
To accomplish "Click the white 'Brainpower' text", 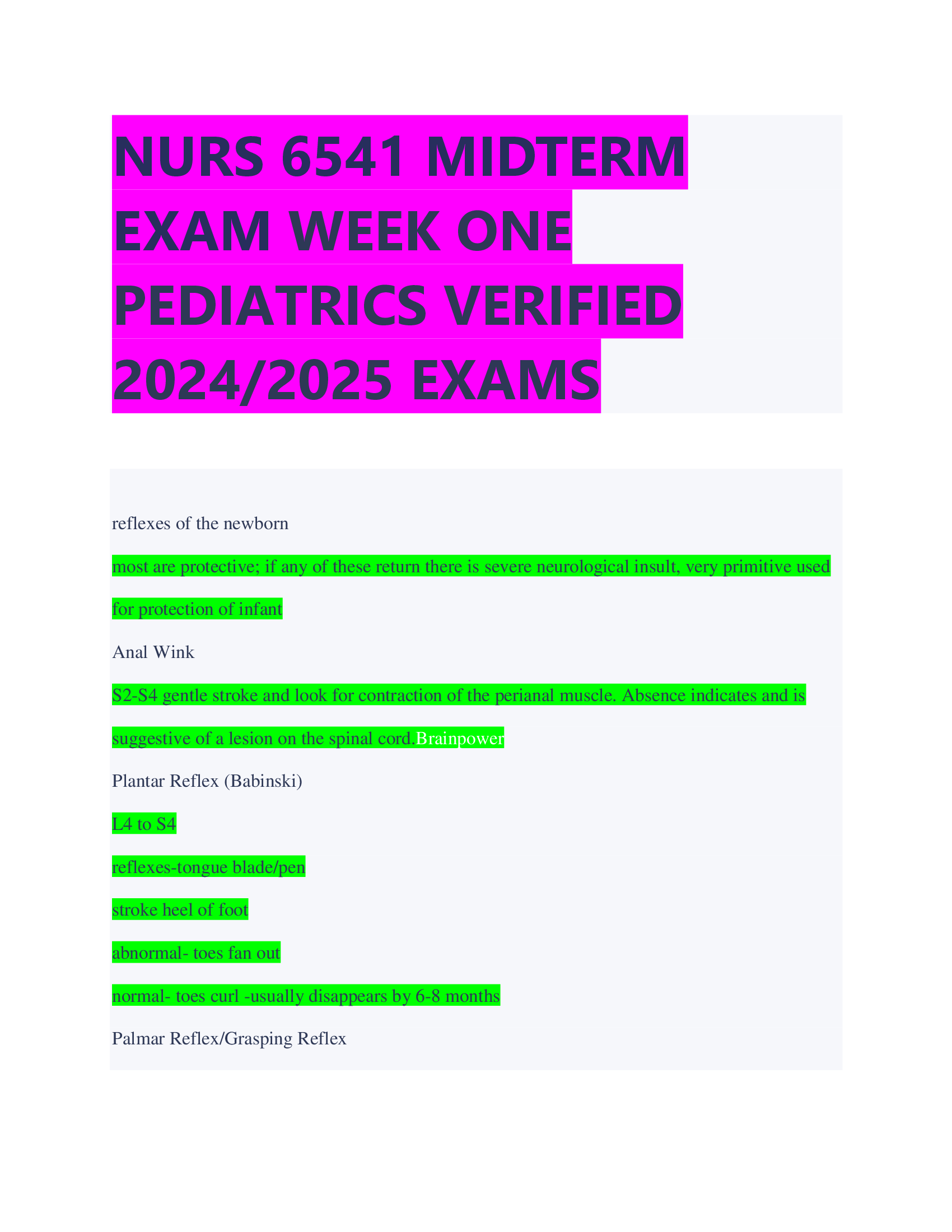I will pos(460,739).
